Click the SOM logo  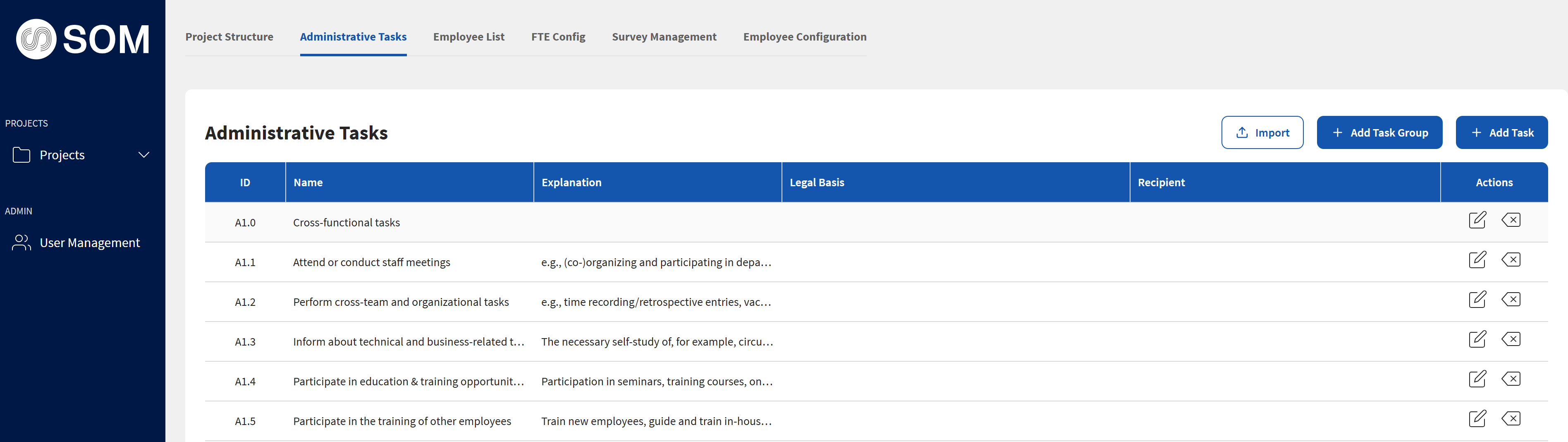coord(82,39)
